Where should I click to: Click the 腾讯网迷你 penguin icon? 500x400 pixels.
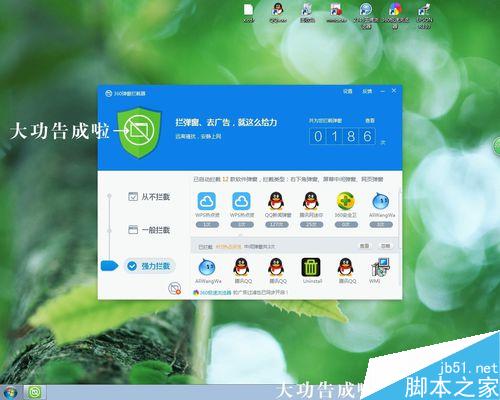[x=311, y=201]
